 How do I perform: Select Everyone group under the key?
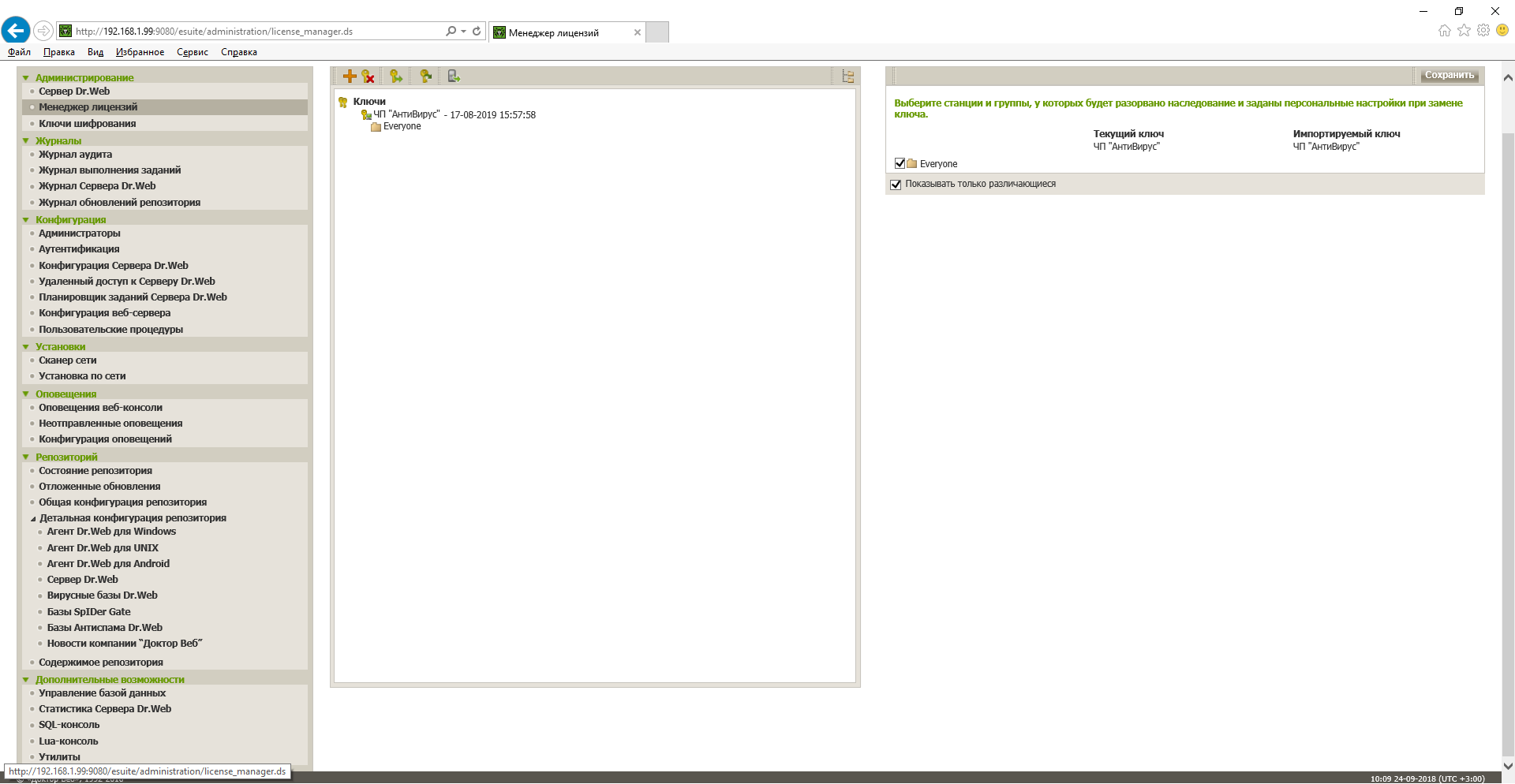click(x=402, y=127)
